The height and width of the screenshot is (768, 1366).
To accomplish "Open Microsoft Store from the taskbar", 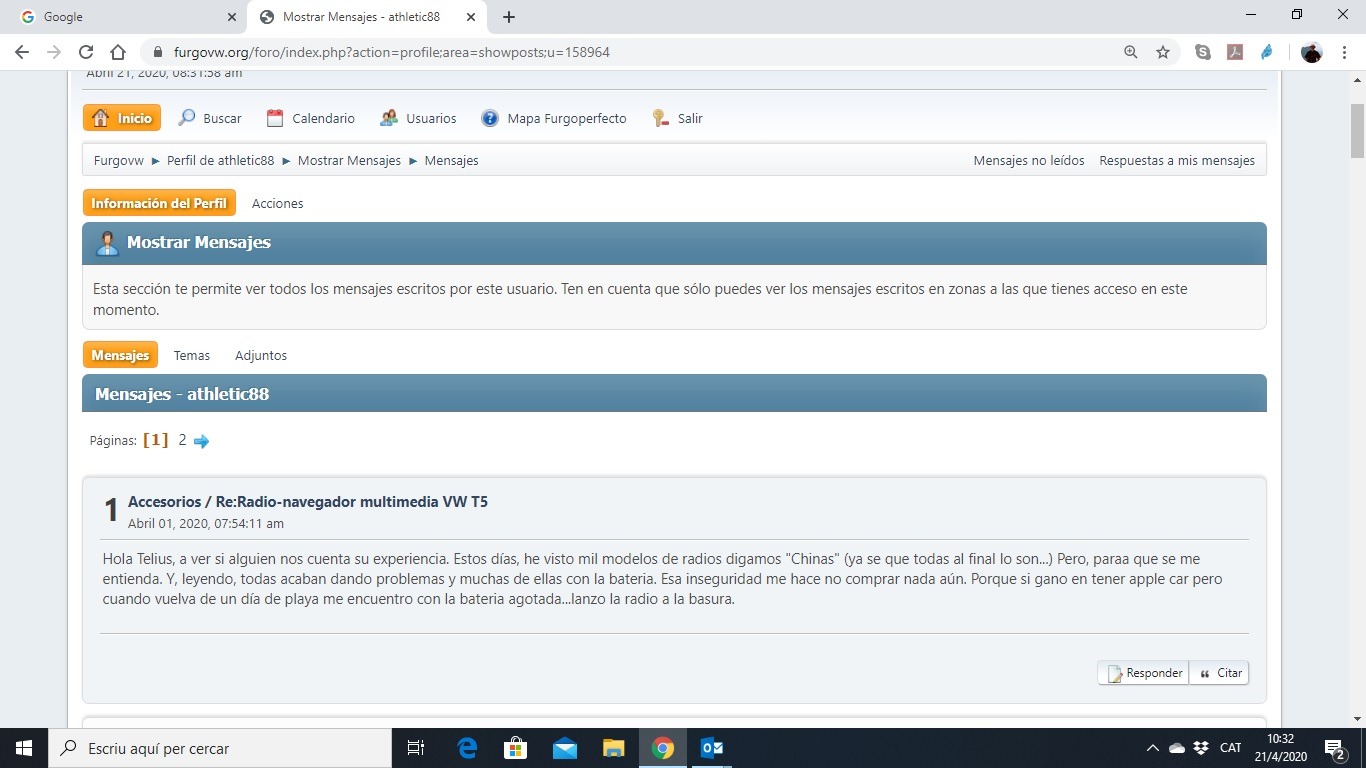I will [516, 748].
